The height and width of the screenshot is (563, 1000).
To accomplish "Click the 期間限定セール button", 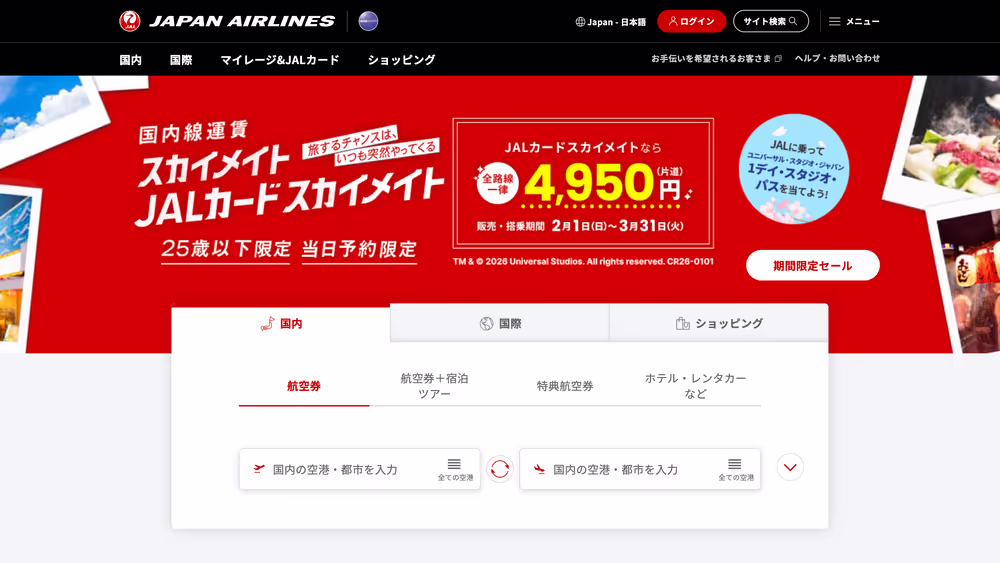I will [x=812, y=265].
